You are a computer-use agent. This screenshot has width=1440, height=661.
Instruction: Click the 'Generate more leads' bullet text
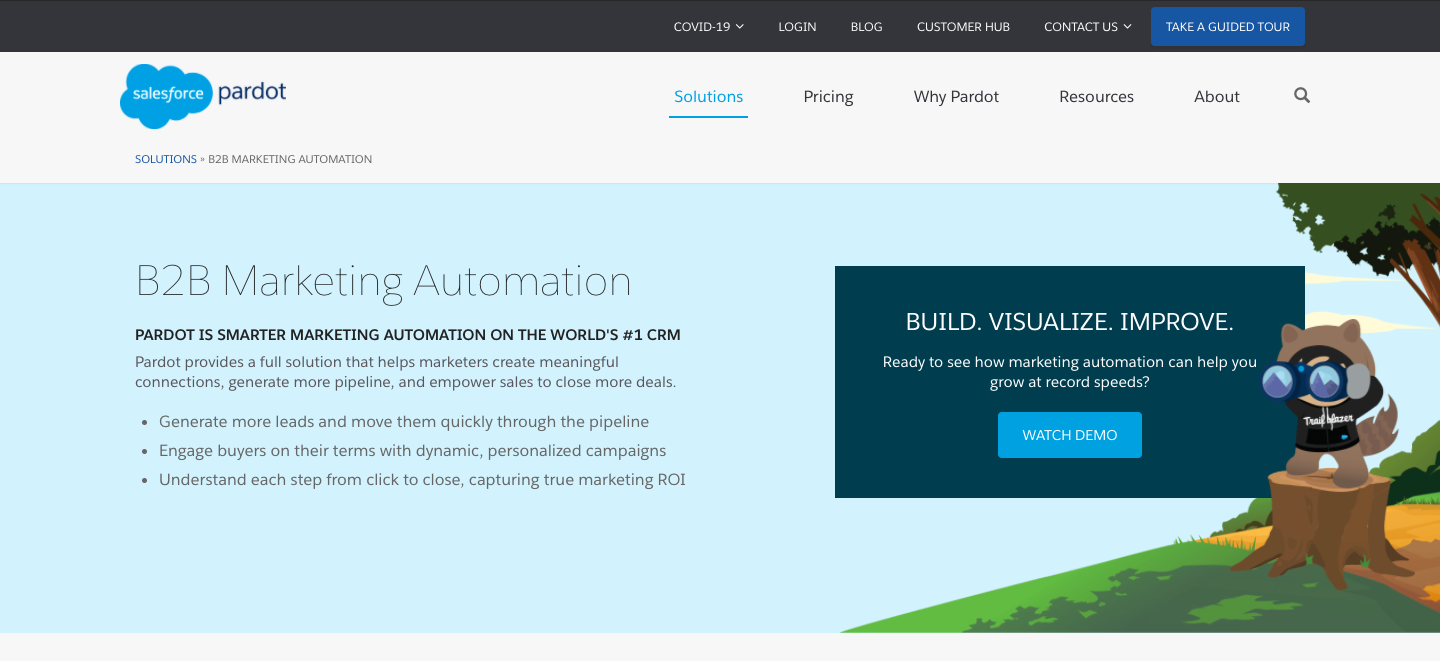(404, 422)
